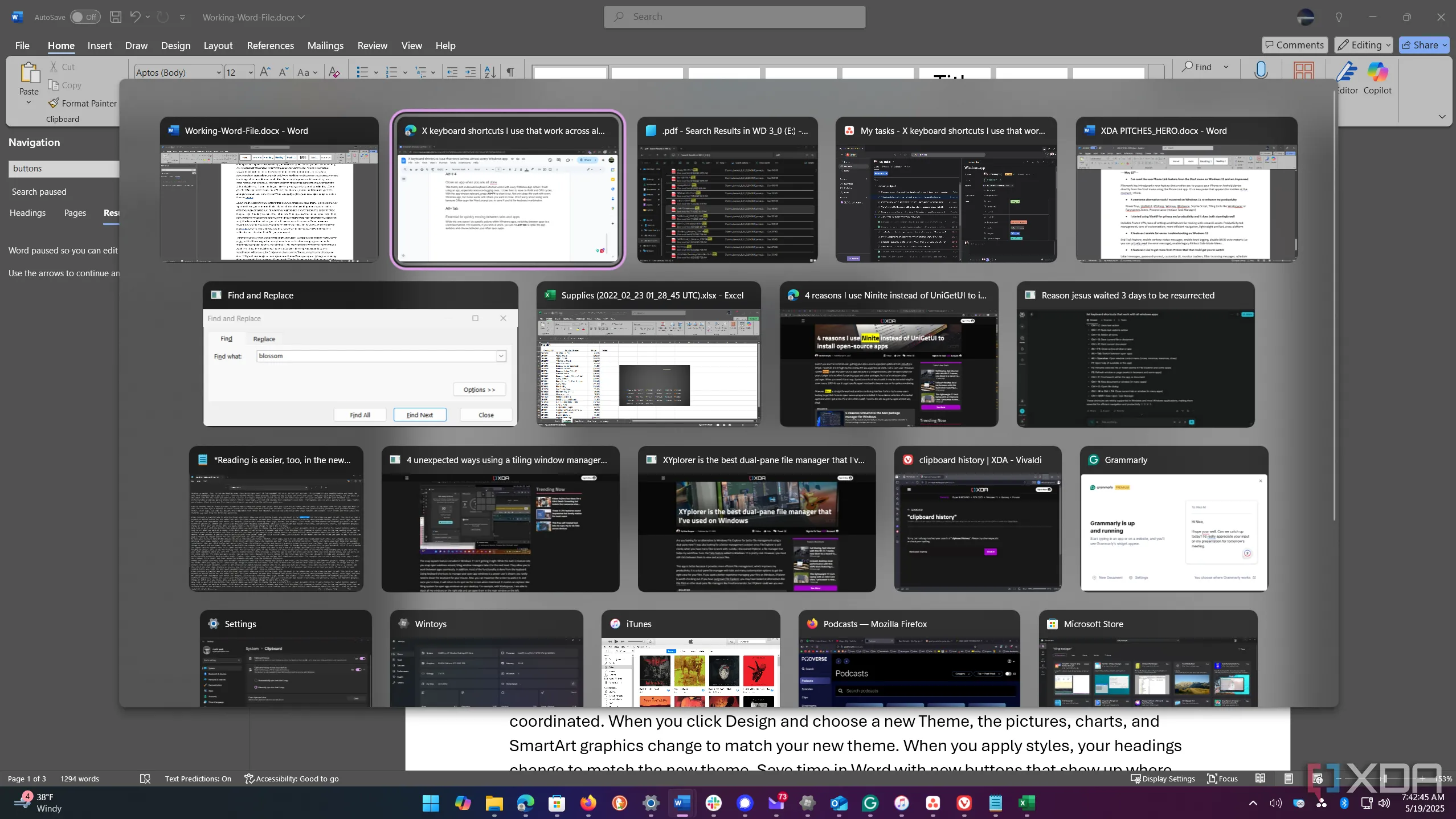Click the proofing check icon in status bar
Screen dimensions: 1456x819
[x=145, y=779]
